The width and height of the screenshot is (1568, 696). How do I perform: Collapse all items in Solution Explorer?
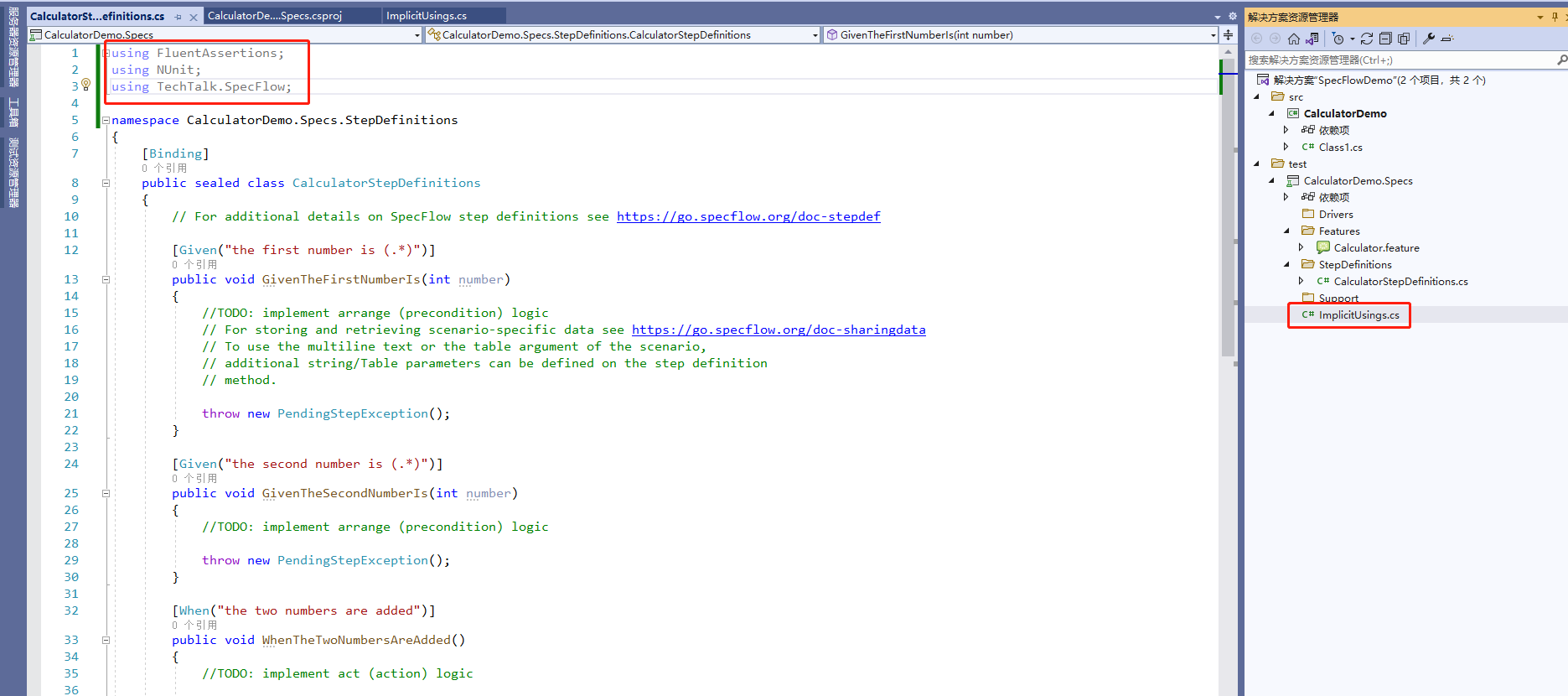coord(1385,39)
